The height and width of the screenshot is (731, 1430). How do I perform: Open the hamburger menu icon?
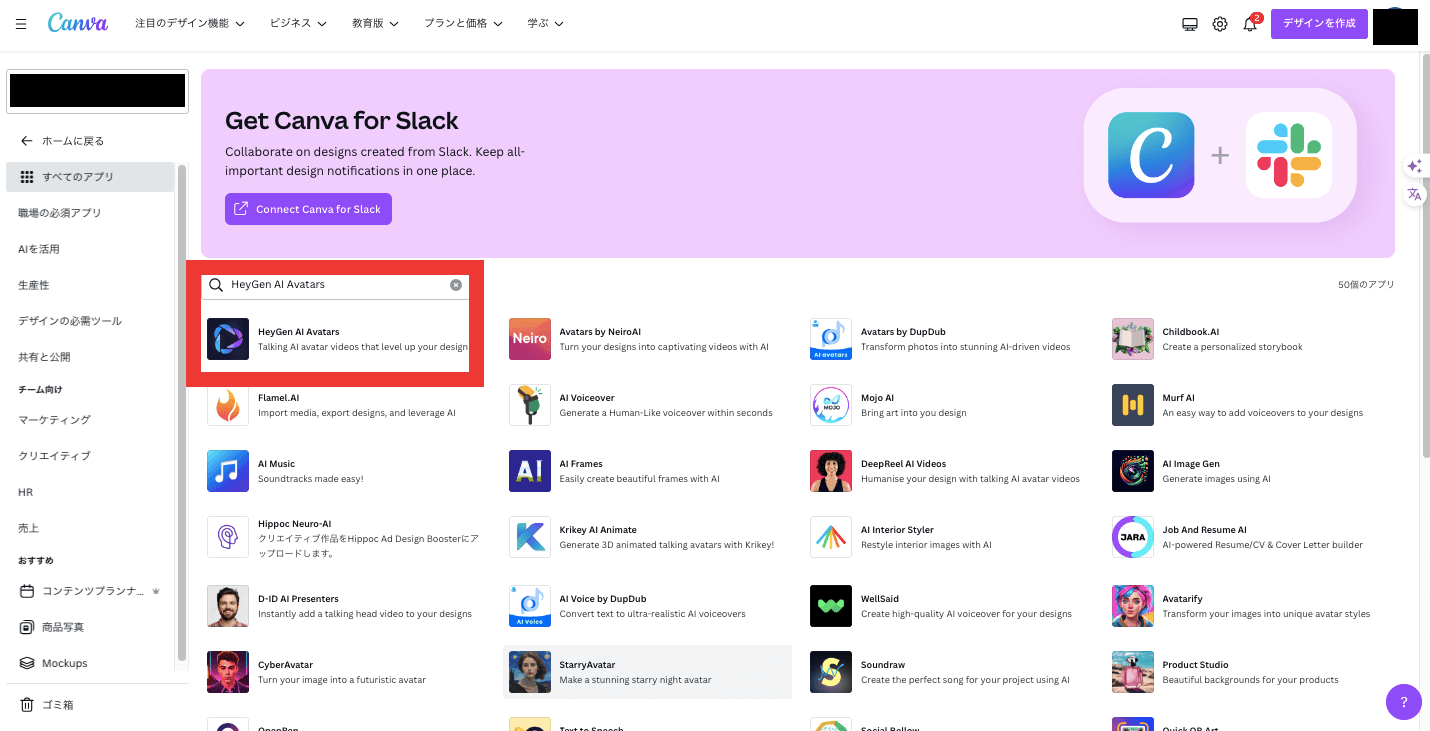point(21,24)
